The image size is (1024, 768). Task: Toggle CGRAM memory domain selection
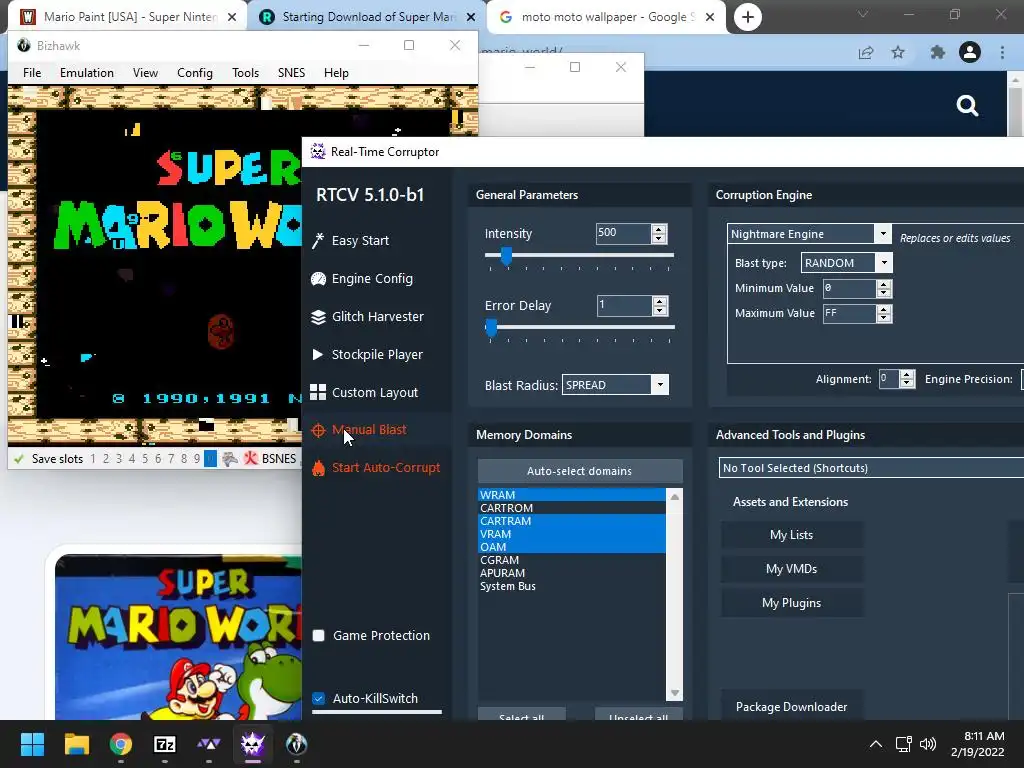click(x=571, y=560)
